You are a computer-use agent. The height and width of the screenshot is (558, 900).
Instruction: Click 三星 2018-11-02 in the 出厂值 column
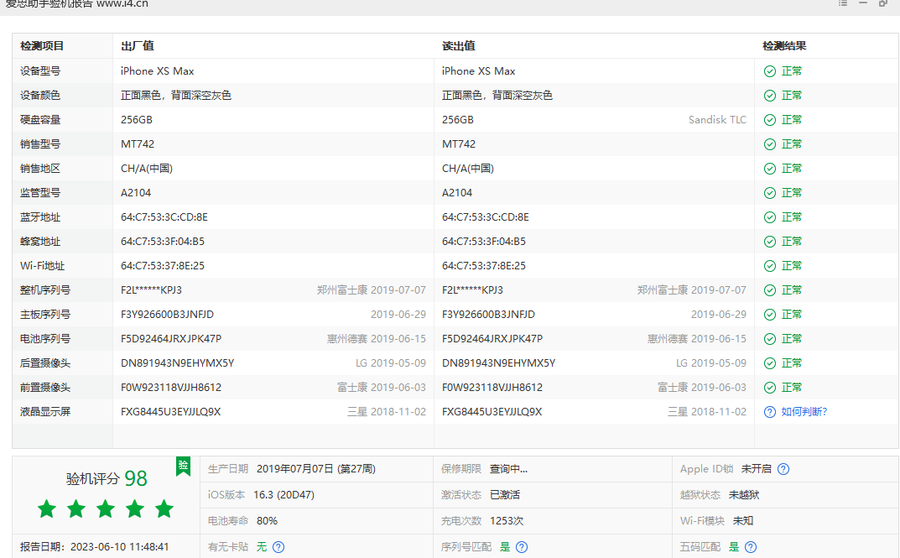tap(386, 412)
